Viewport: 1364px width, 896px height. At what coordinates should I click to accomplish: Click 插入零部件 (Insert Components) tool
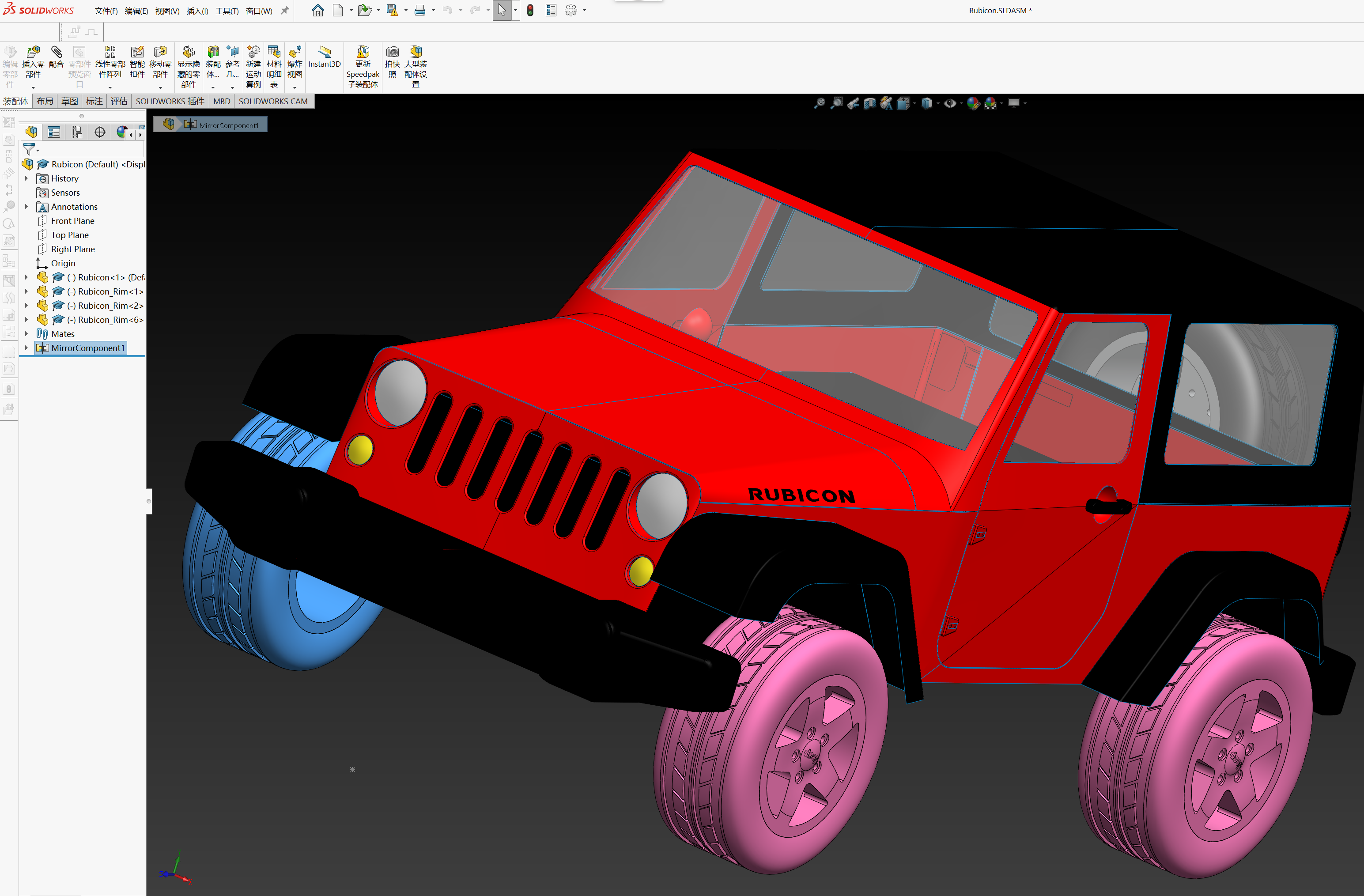click(x=33, y=62)
